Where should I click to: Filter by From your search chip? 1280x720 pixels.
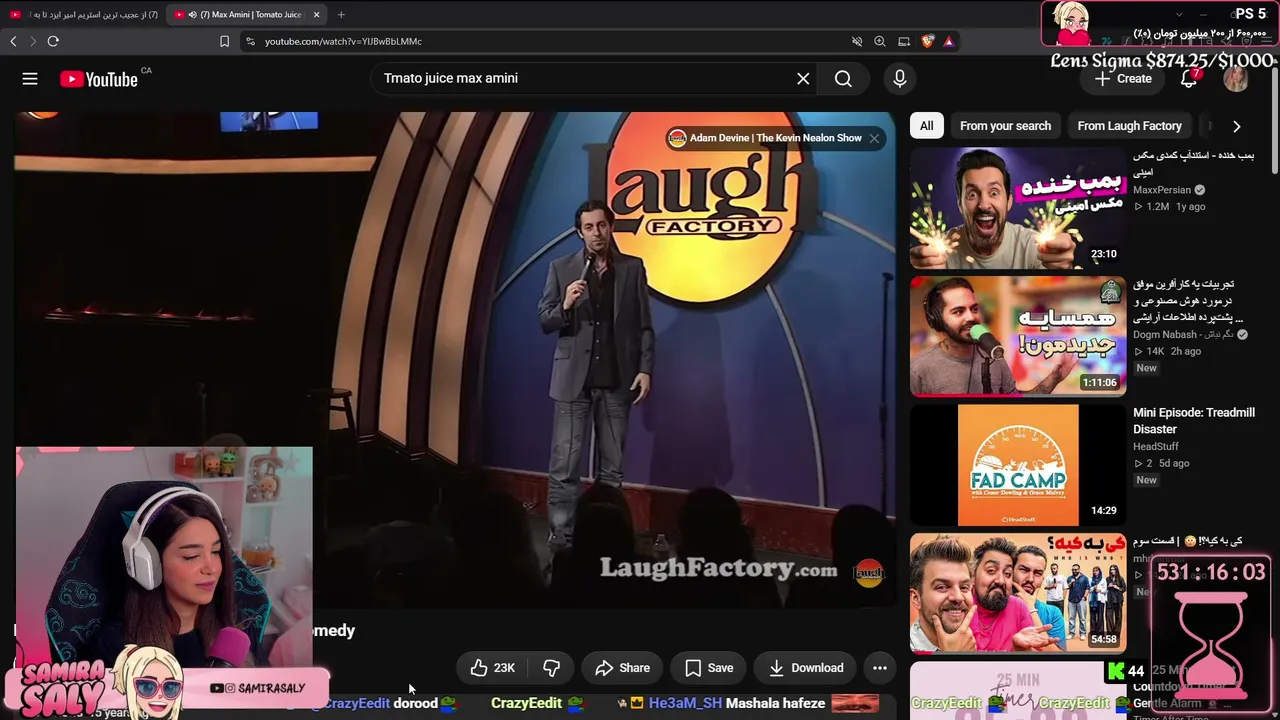point(1005,126)
